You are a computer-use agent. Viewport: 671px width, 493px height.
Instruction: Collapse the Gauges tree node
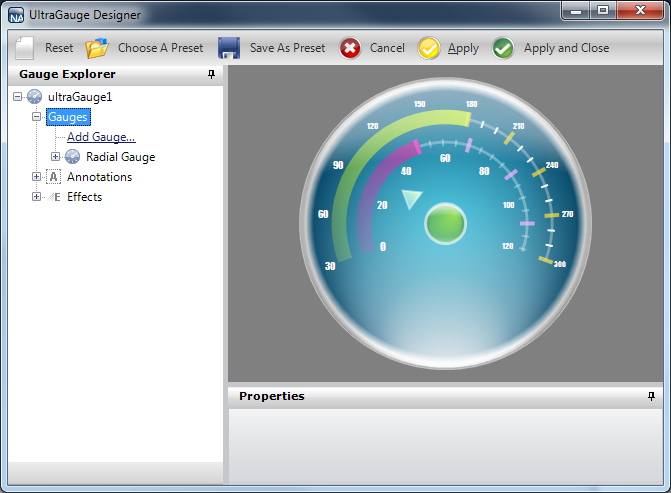click(x=36, y=116)
